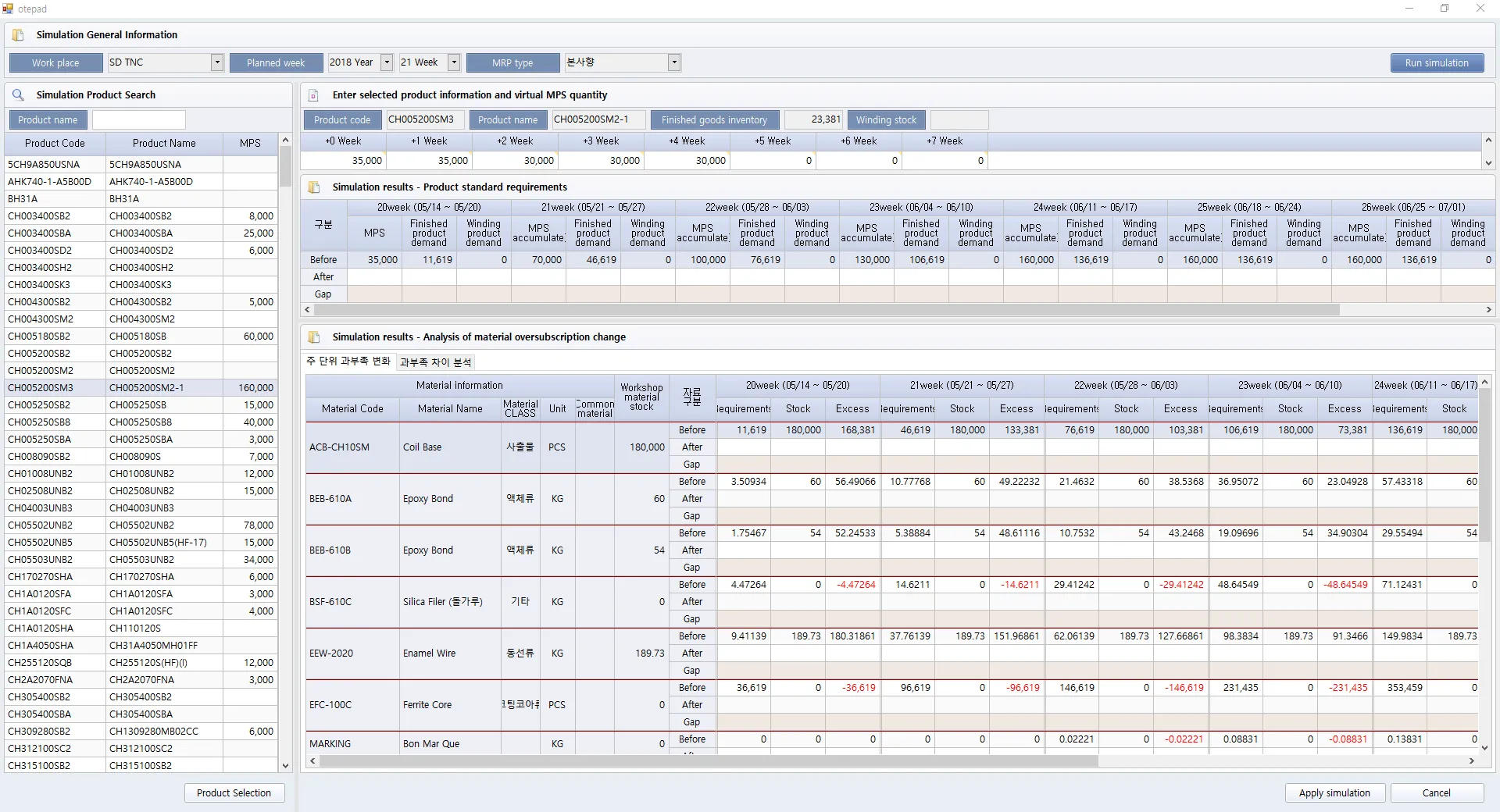Screen dimensions: 1500x812
Task: Select product row CH2A2070FNA
Action: pyautogui.click(x=141, y=680)
